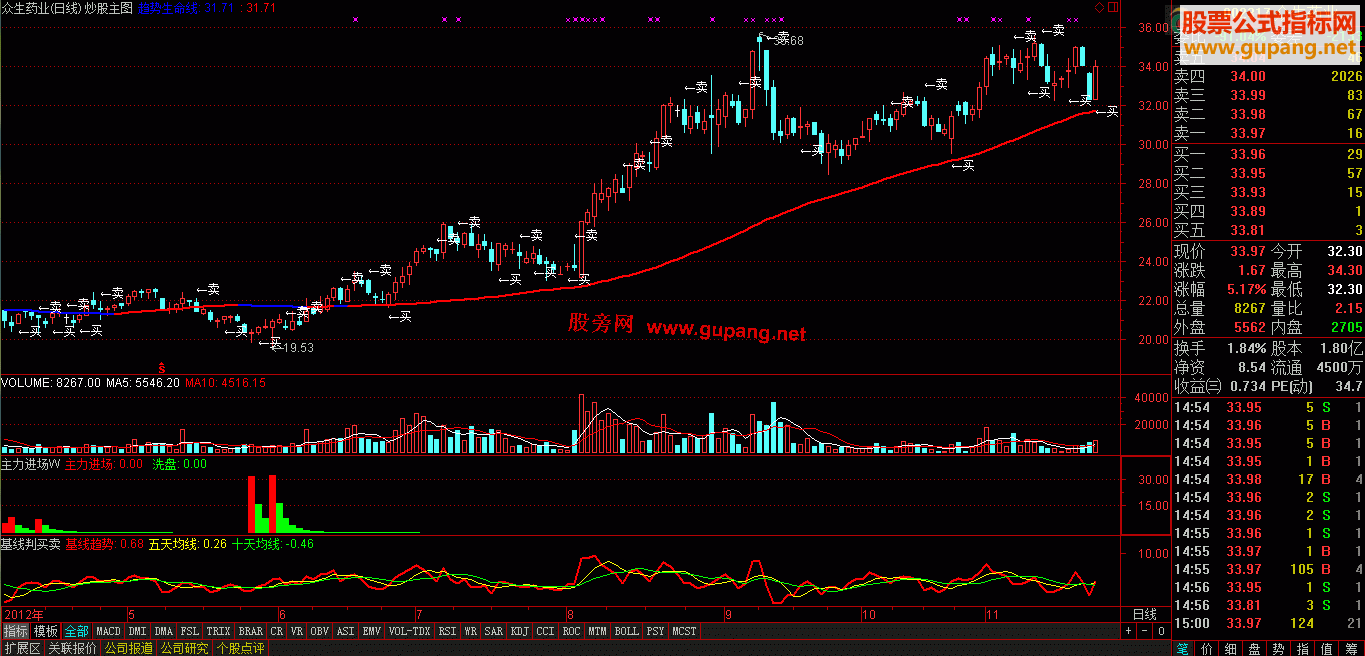Viewport: 1365px width, 656px height.
Task: Select the 势 tab in quote panel
Action: [x=1279, y=648]
